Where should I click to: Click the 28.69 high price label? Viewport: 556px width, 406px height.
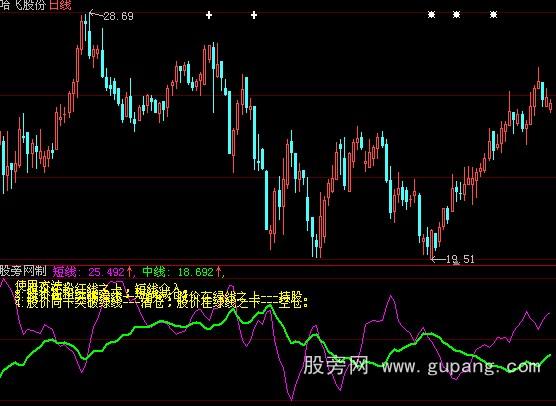(118, 16)
